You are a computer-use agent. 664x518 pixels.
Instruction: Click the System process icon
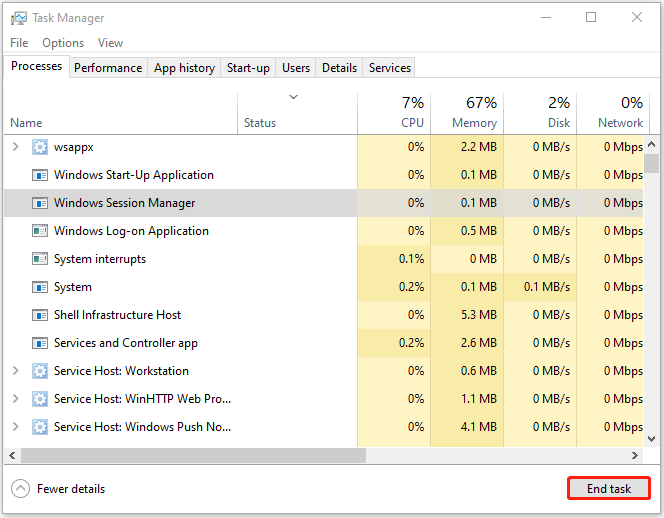click(40, 287)
